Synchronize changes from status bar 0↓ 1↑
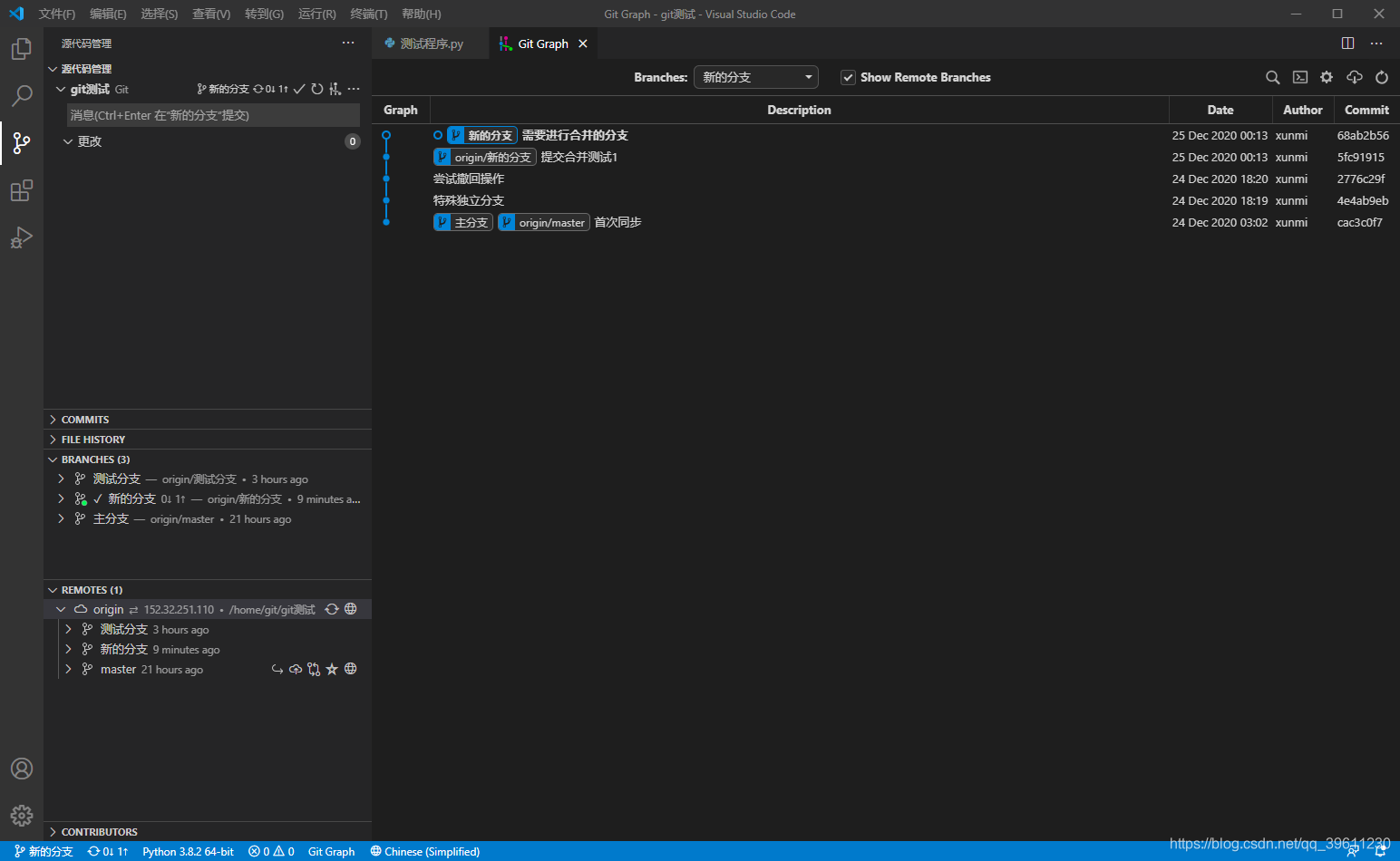This screenshot has width=1400, height=861. pos(108,851)
